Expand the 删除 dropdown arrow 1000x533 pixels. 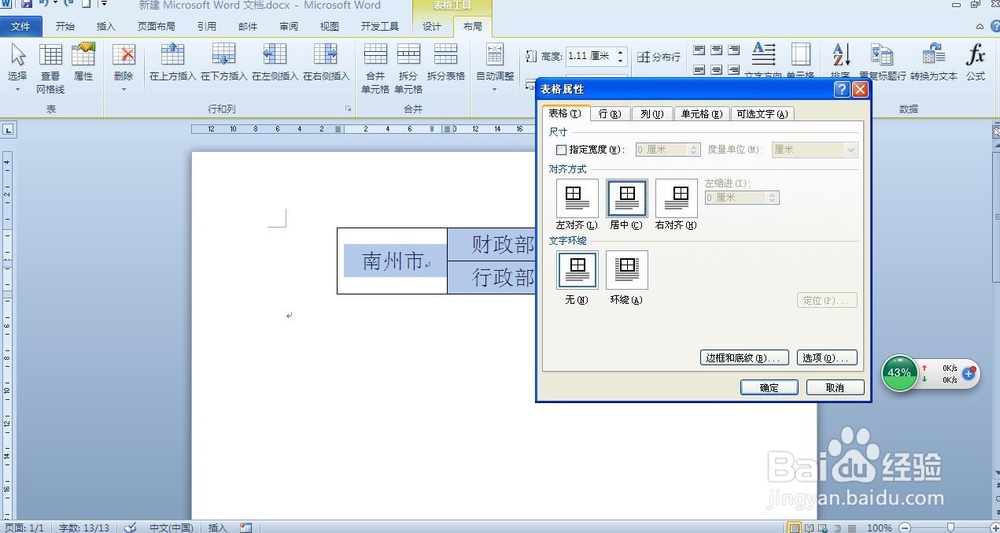click(x=124, y=90)
